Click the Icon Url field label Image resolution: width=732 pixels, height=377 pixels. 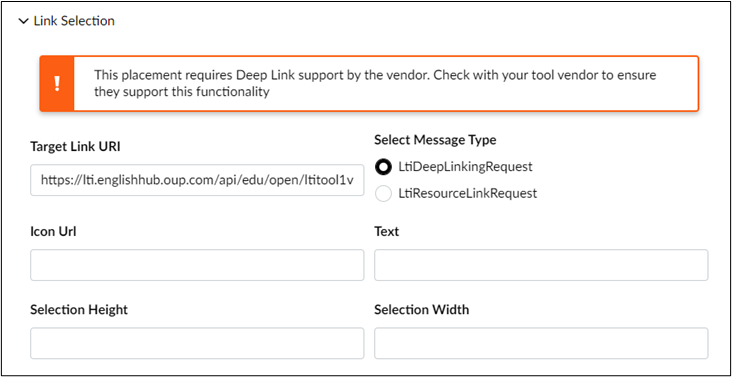pyautogui.click(x=53, y=231)
